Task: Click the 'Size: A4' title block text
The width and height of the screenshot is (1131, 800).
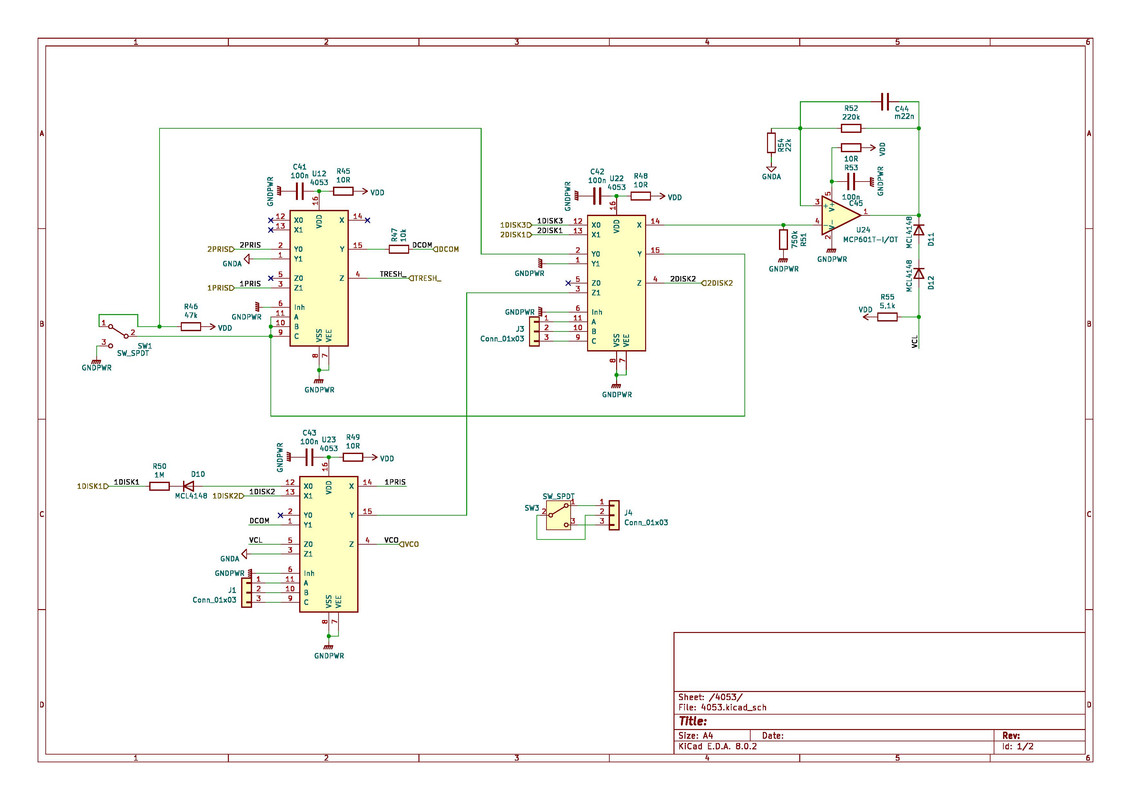Action: point(695,736)
